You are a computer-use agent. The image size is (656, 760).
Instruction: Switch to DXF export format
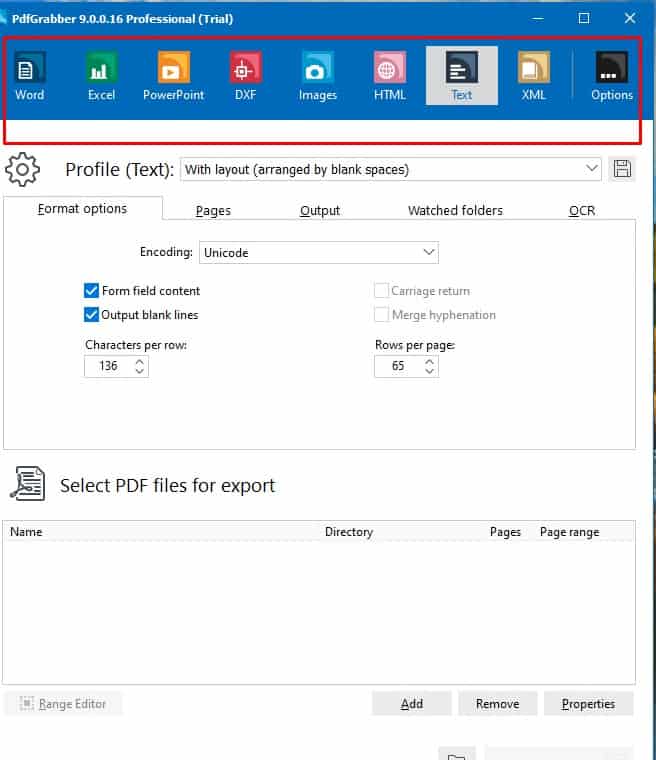coord(245,76)
